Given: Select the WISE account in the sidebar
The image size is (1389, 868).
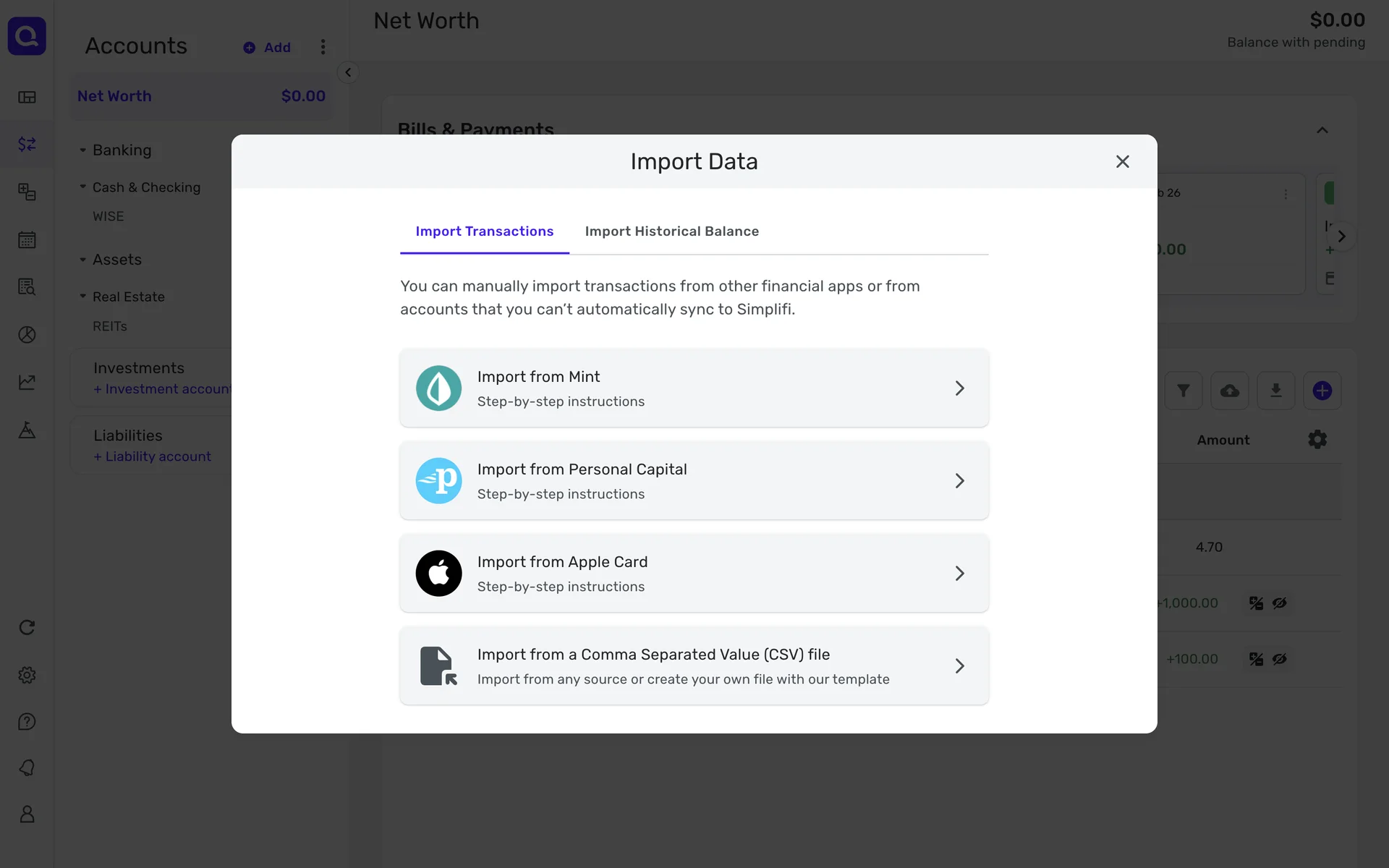Looking at the screenshot, I should point(109,216).
